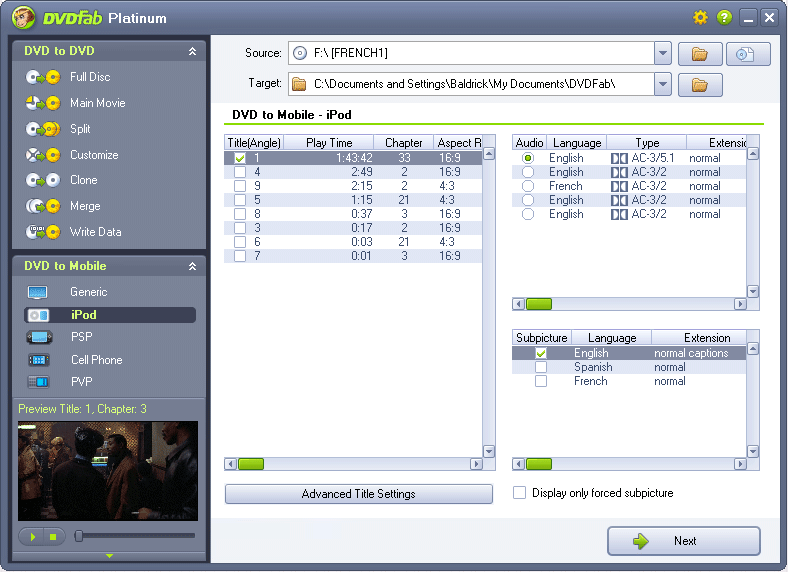This screenshot has height=572, width=788.
Task: Open the Source dropdown list
Action: [663, 53]
